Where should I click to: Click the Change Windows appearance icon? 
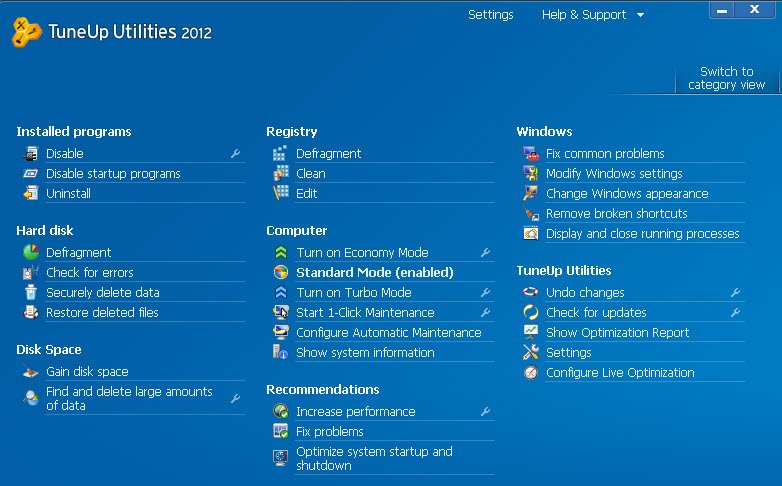tap(531, 193)
